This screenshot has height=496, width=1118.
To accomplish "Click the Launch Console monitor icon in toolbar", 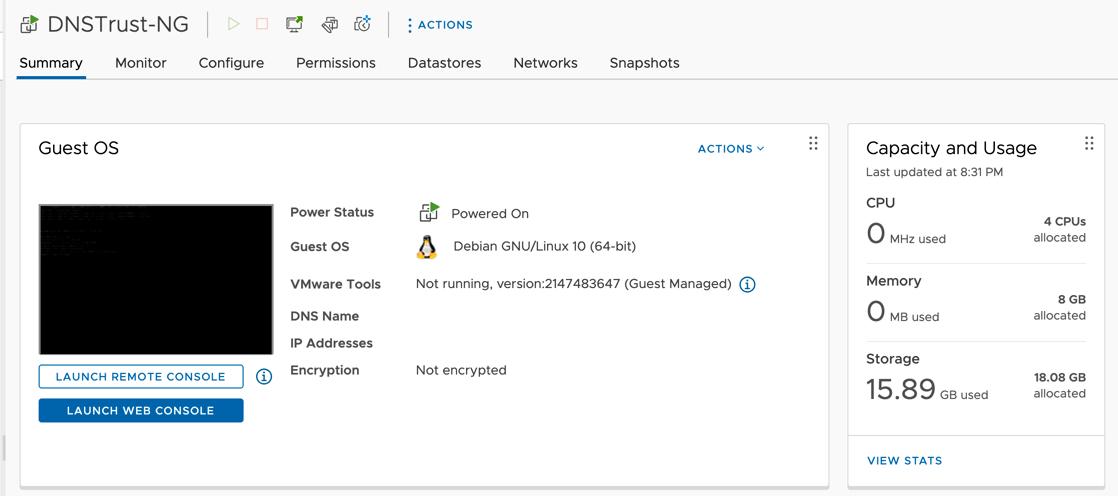I will tap(294, 24).
